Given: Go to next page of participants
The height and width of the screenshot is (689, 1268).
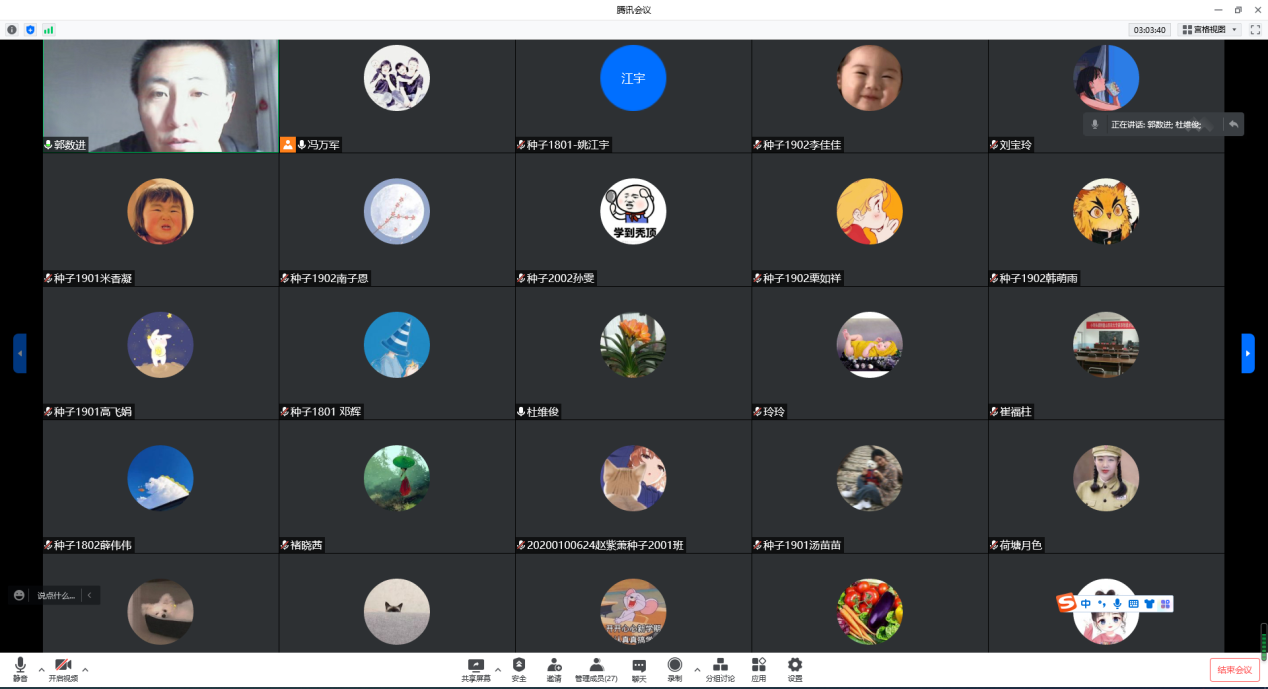Looking at the screenshot, I should [x=1247, y=353].
